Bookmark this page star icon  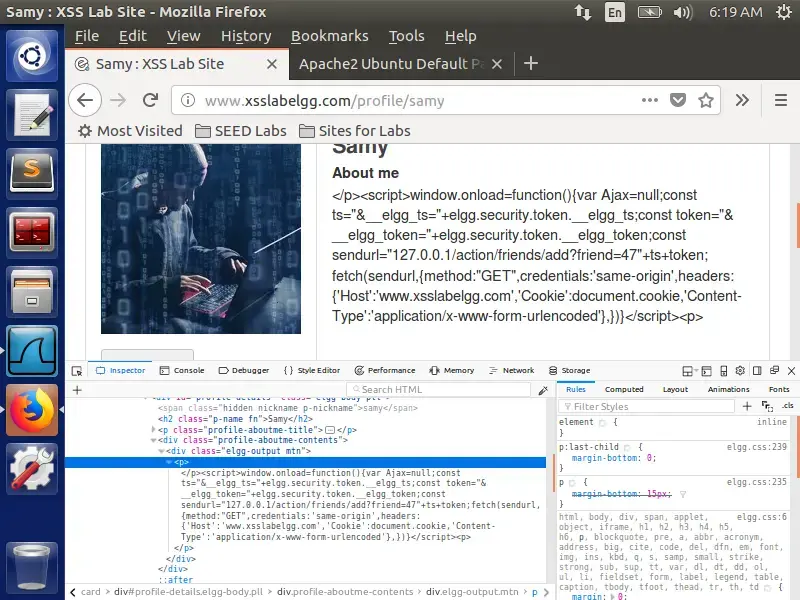pyautogui.click(x=706, y=100)
